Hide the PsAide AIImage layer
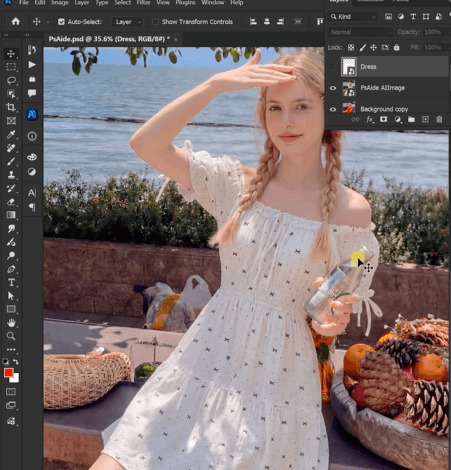Screen dimensions: 451x470 [333, 88]
